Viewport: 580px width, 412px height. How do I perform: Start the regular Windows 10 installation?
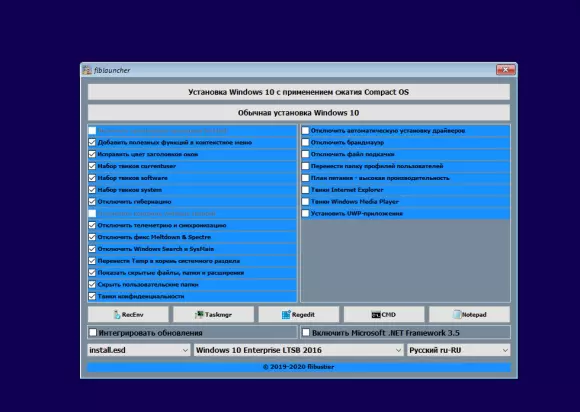(299, 113)
